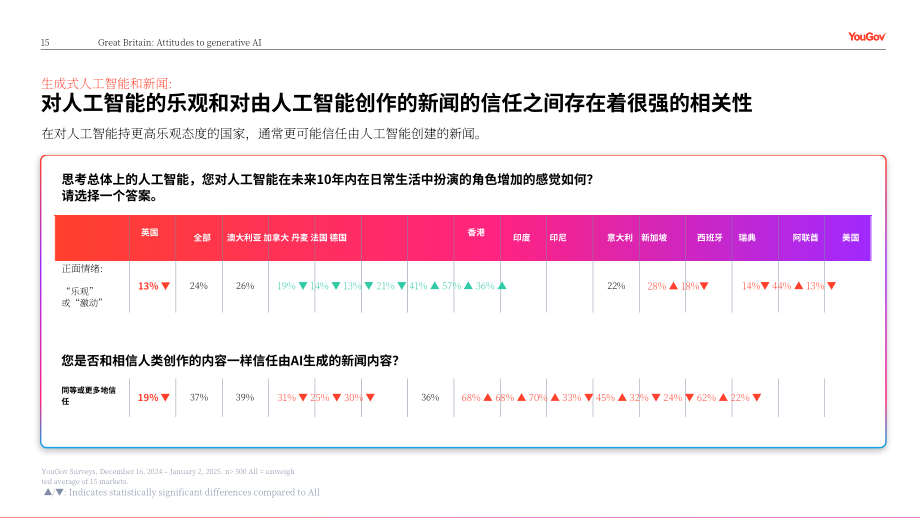Click the green up arrow after "57%"
This screenshot has width=920, height=518.
[x=468, y=286]
